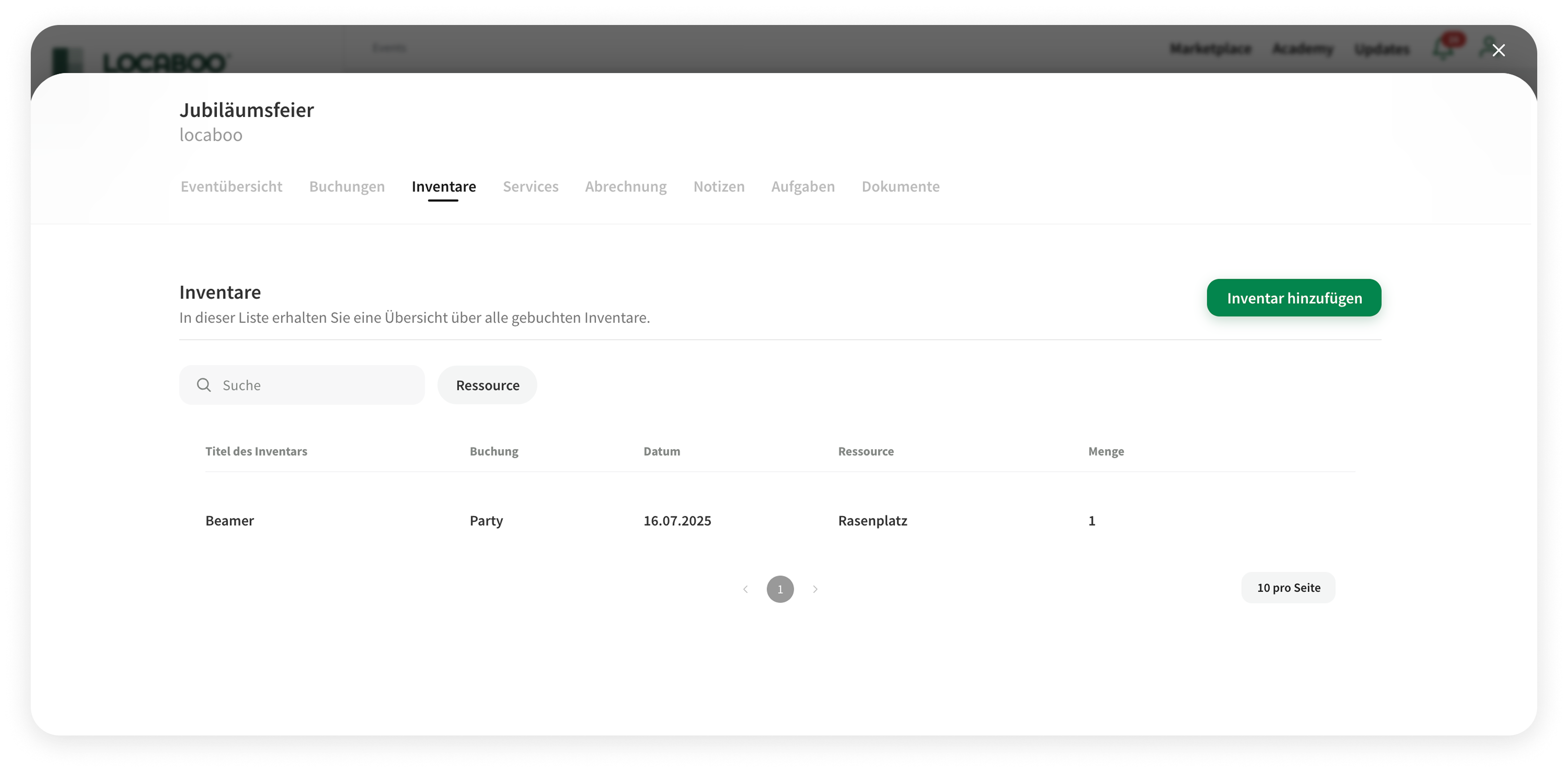This screenshot has width=1568, height=772.
Task: Open the Abrechnung tab
Action: (626, 186)
